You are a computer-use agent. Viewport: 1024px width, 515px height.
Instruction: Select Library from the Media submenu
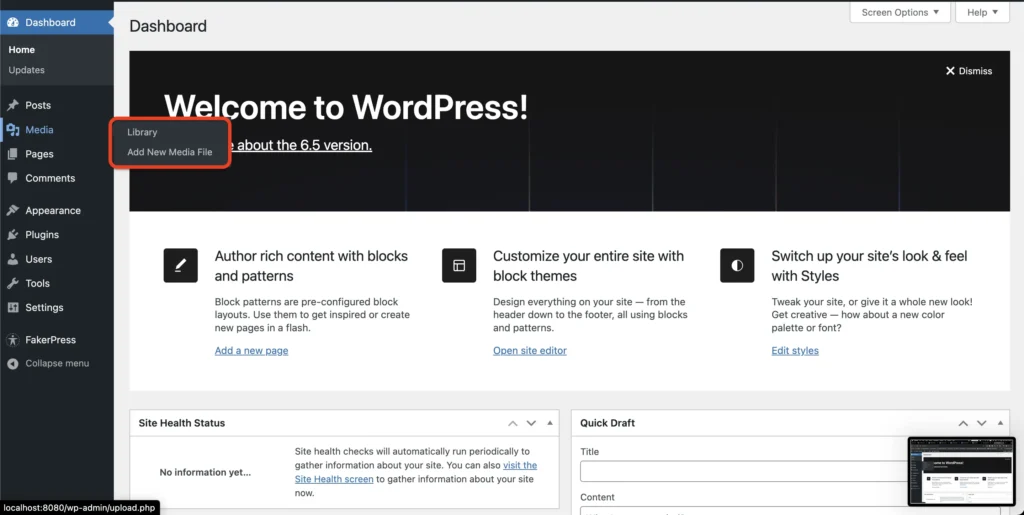click(x=142, y=132)
